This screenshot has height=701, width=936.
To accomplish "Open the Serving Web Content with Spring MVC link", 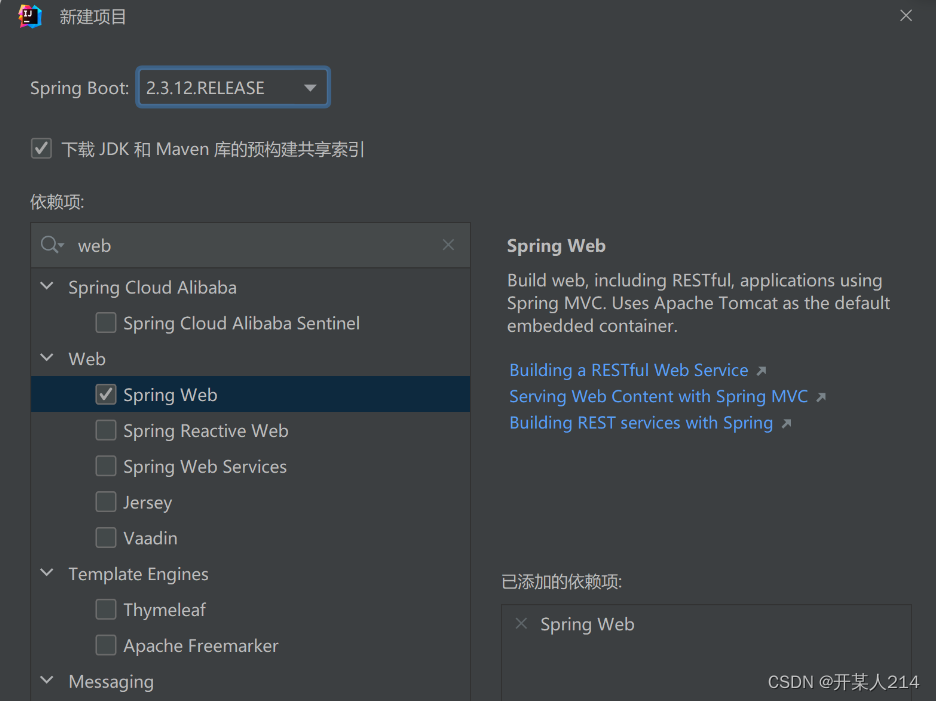I will click(655, 396).
